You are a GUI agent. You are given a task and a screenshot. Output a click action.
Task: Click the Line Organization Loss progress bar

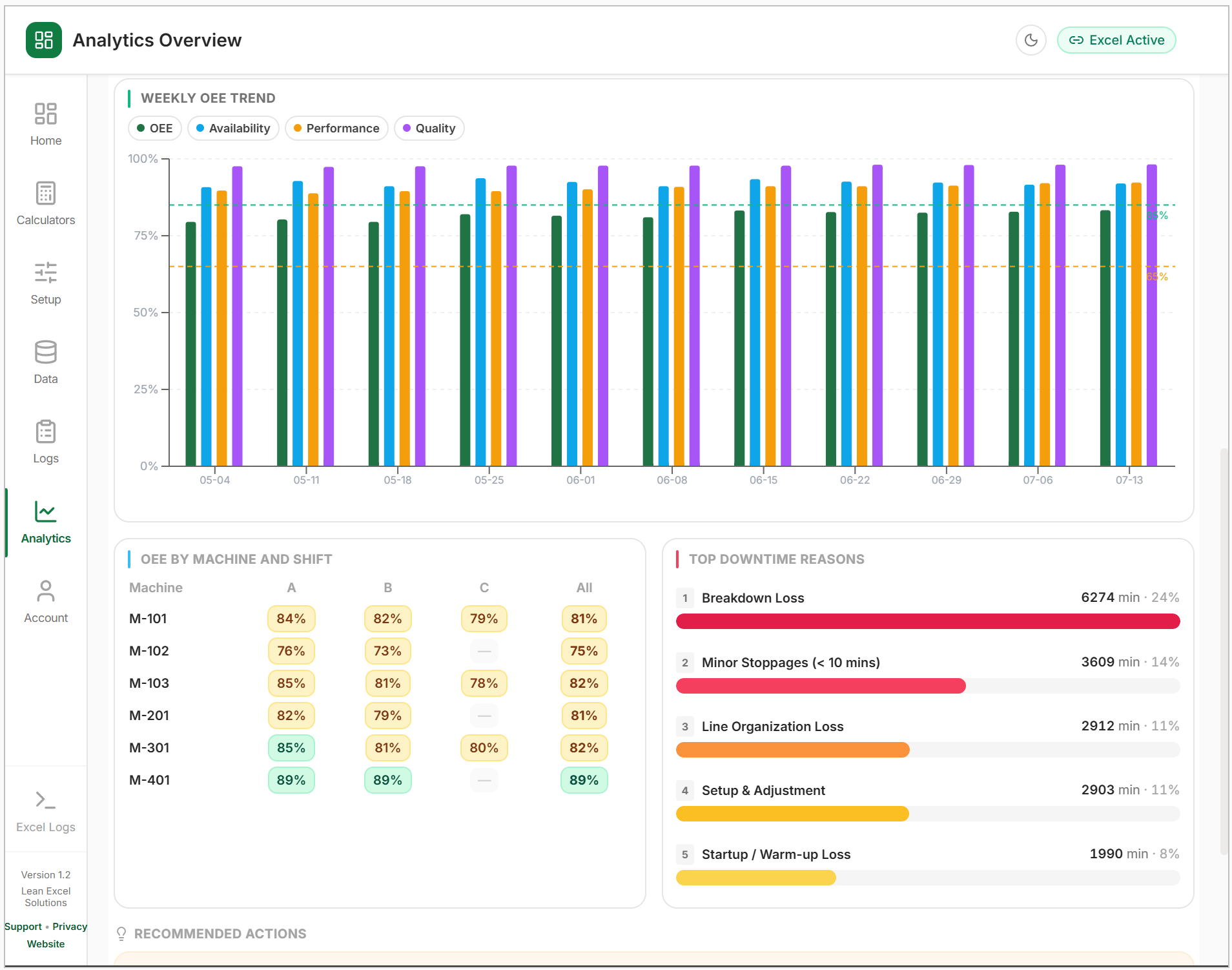pos(928,750)
